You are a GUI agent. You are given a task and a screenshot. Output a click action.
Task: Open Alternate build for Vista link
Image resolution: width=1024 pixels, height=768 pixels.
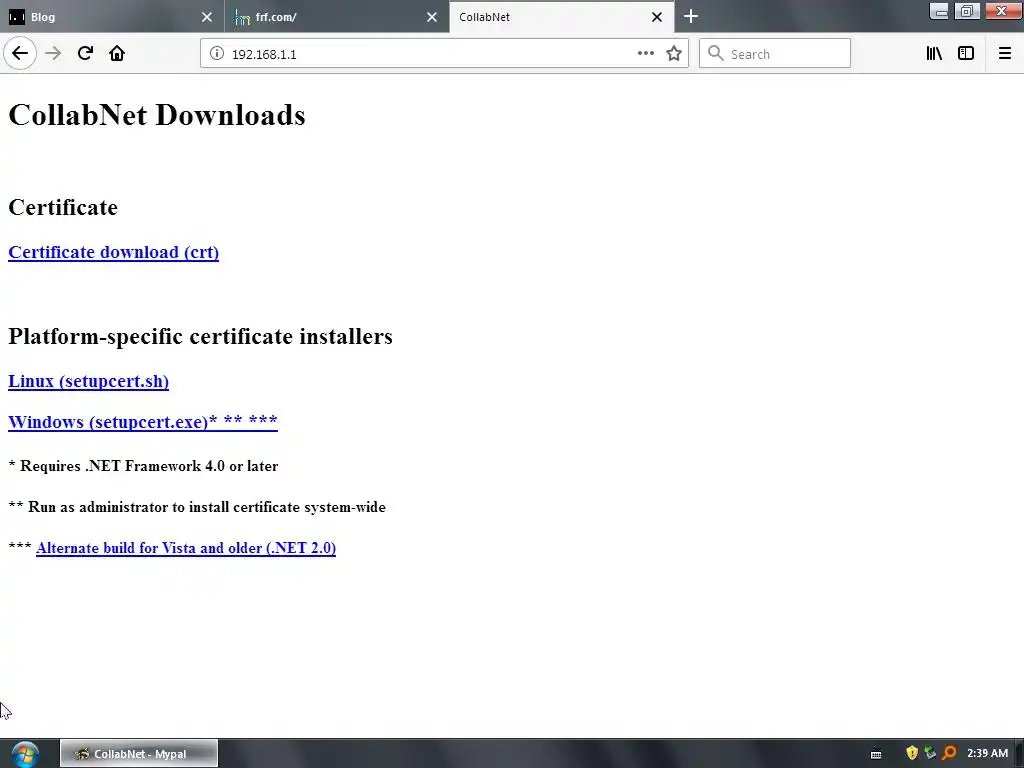[x=185, y=548]
